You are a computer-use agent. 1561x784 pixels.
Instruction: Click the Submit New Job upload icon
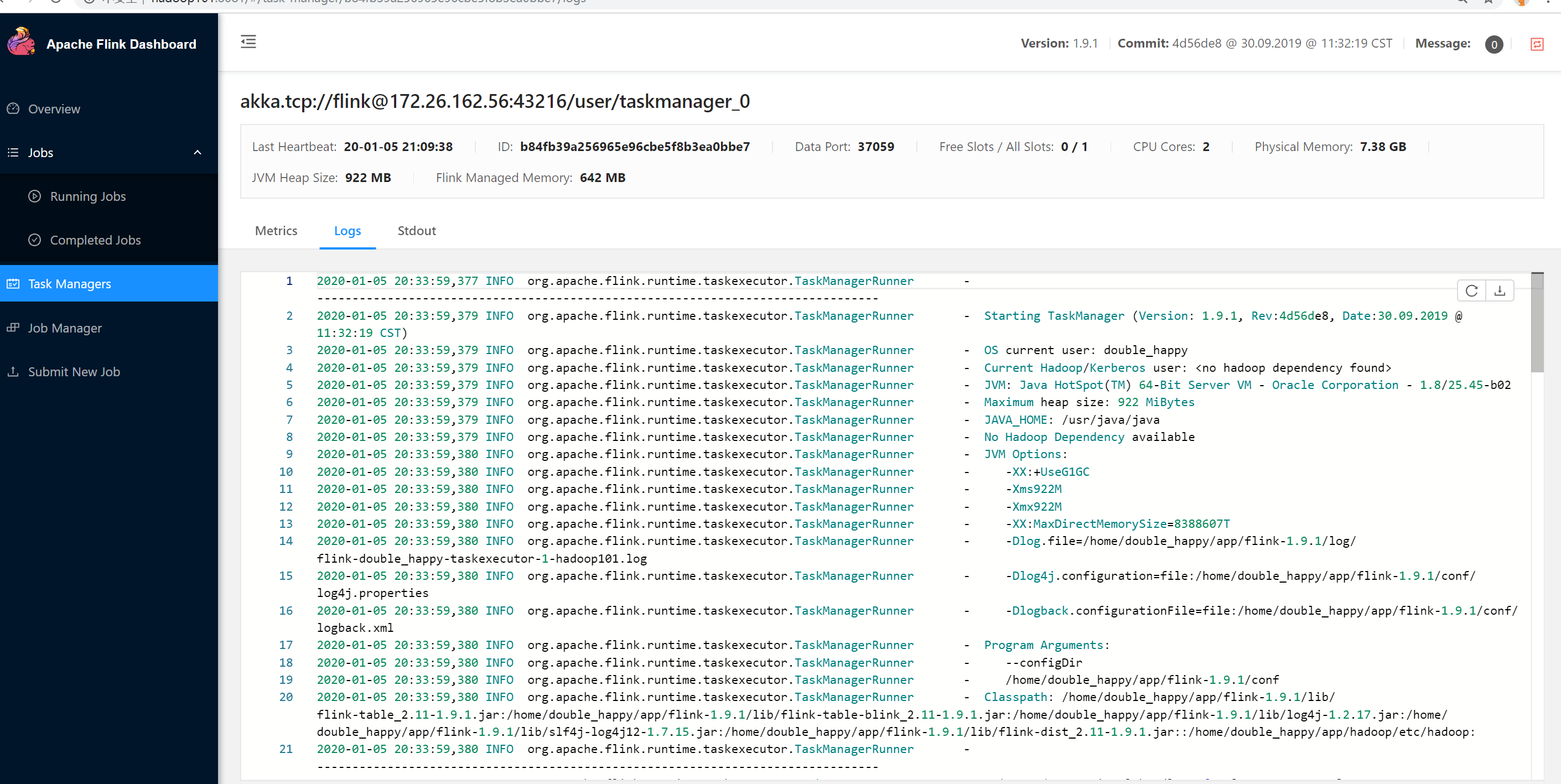pyautogui.click(x=13, y=371)
